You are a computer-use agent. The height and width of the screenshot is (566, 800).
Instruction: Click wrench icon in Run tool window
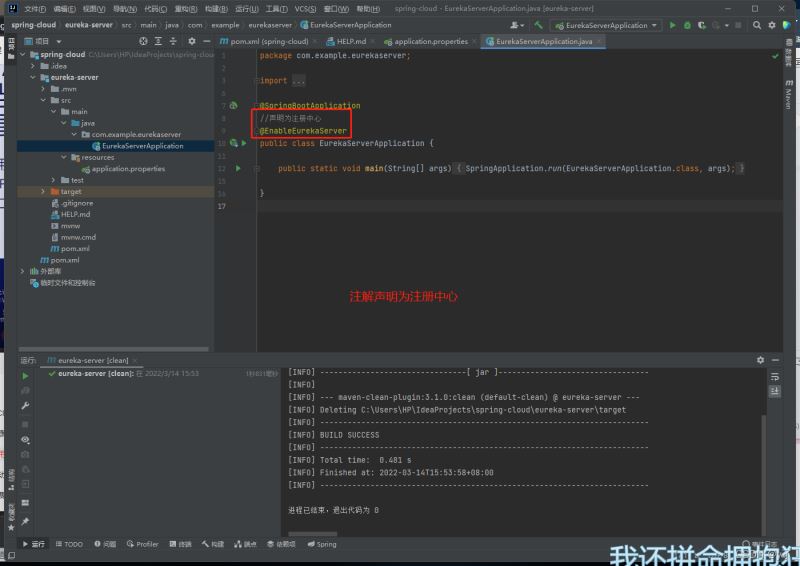25,406
